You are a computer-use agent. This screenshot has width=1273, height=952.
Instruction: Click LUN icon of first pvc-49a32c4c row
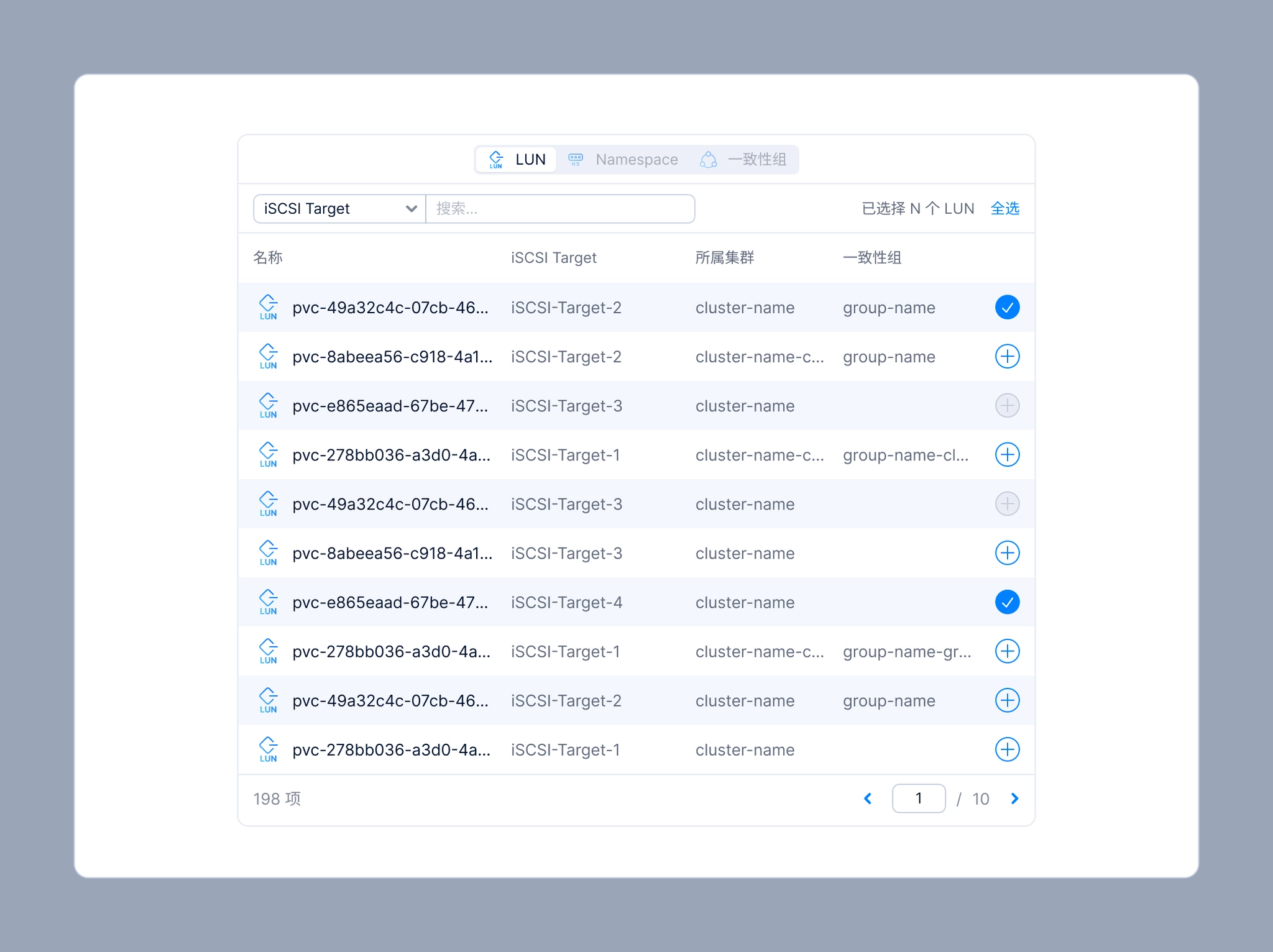point(268,307)
